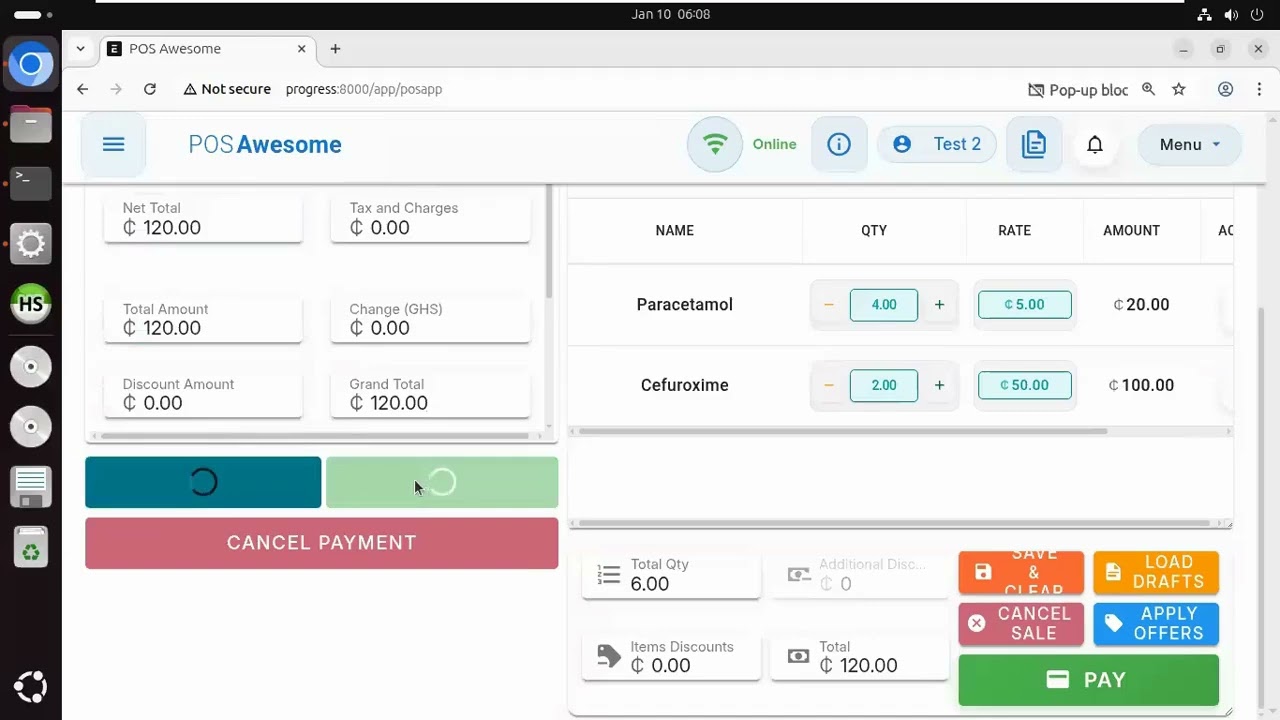Open the Test 2 user profile chip
Screen dimensions: 1280x720
[x=937, y=144]
